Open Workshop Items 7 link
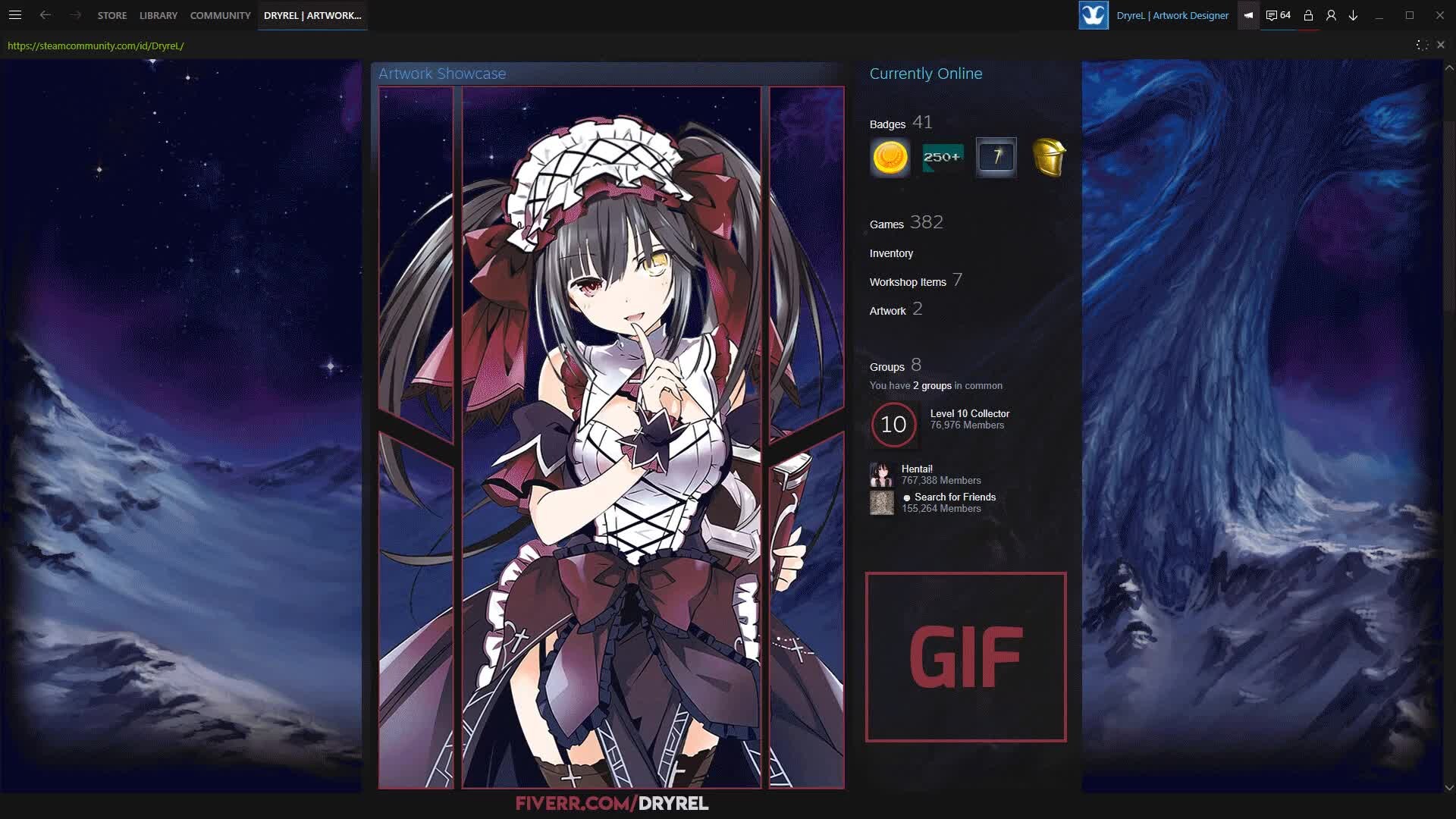 [x=916, y=281]
